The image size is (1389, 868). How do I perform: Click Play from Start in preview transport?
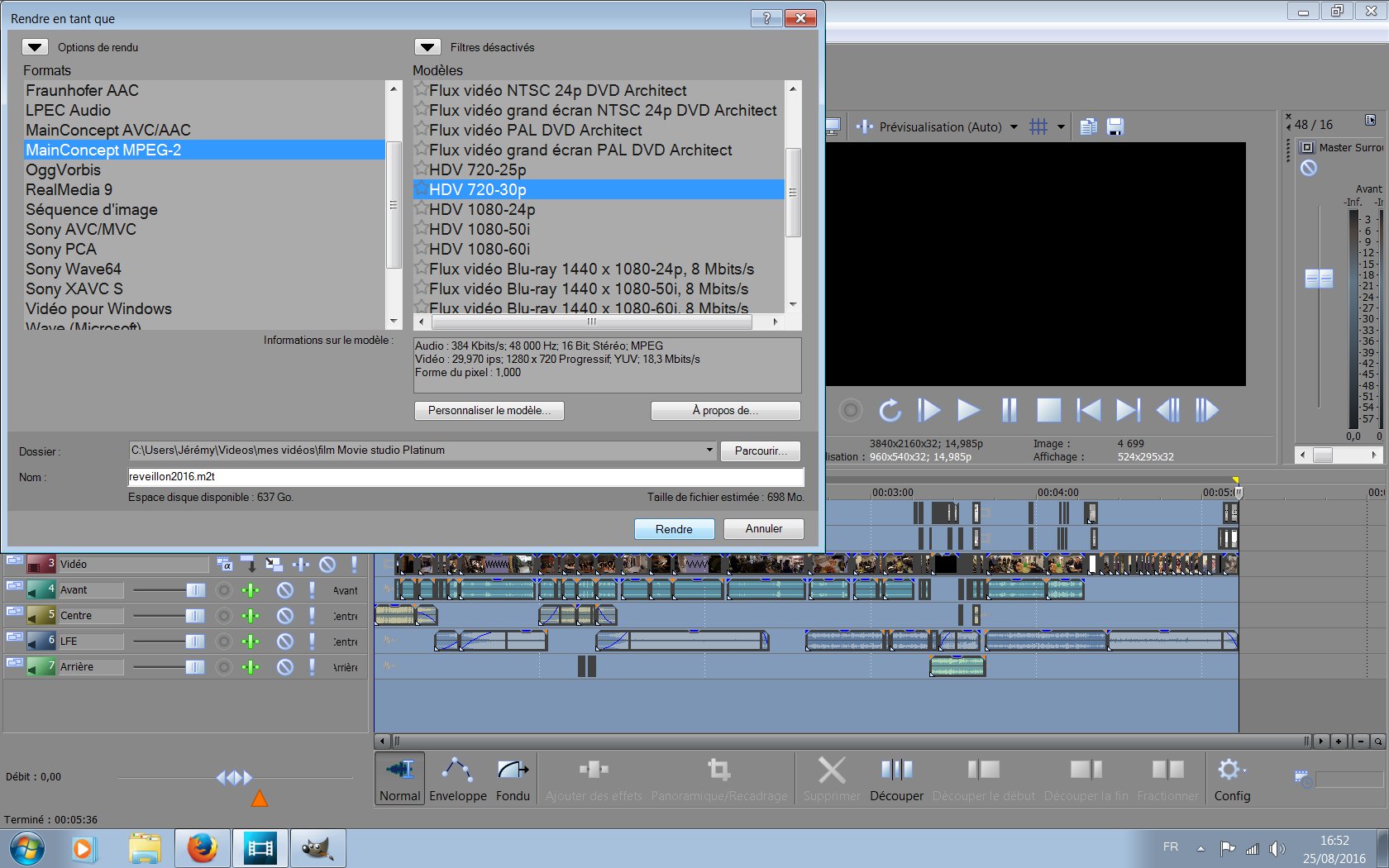928,410
